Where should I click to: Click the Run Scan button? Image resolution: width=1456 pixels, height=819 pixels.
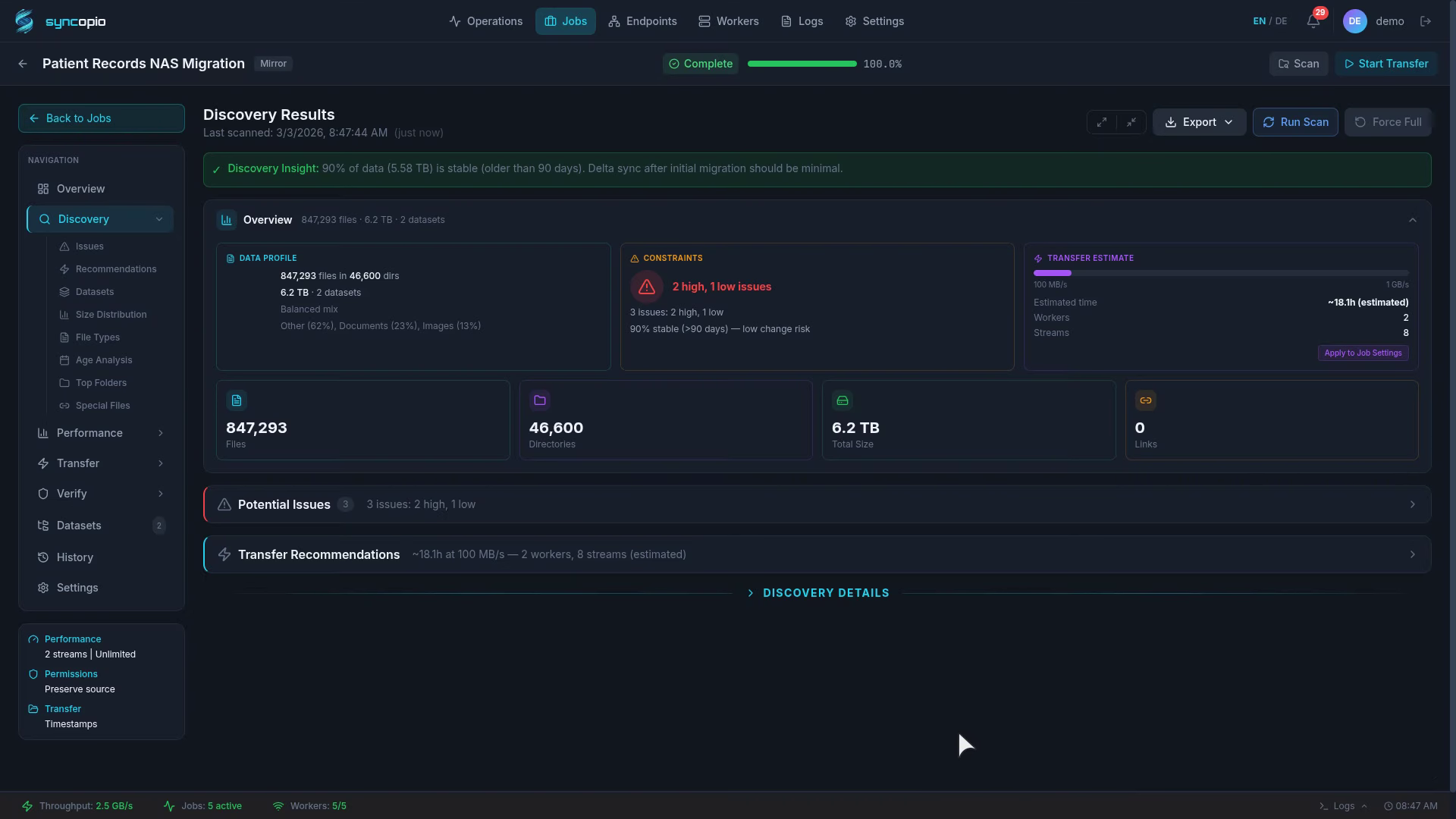click(1295, 122)
